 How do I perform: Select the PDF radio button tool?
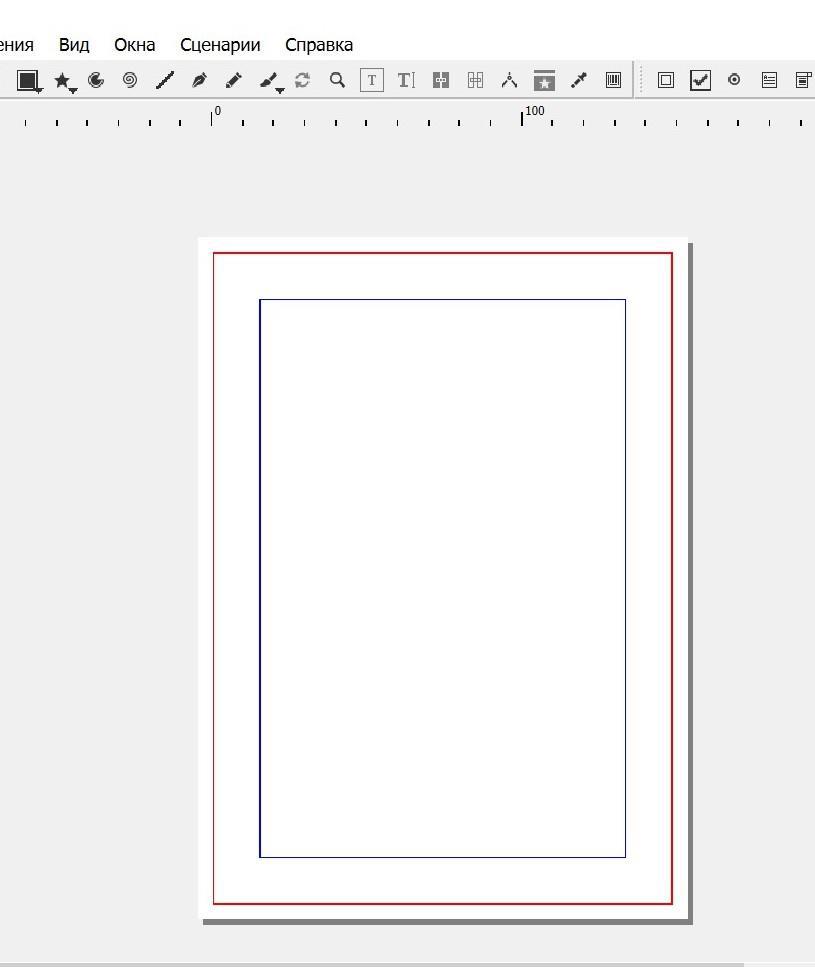pyautogui.click(x=734, y=80)
